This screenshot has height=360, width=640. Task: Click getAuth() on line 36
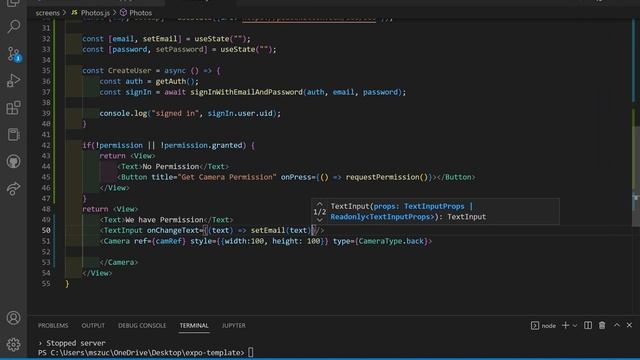177,81
